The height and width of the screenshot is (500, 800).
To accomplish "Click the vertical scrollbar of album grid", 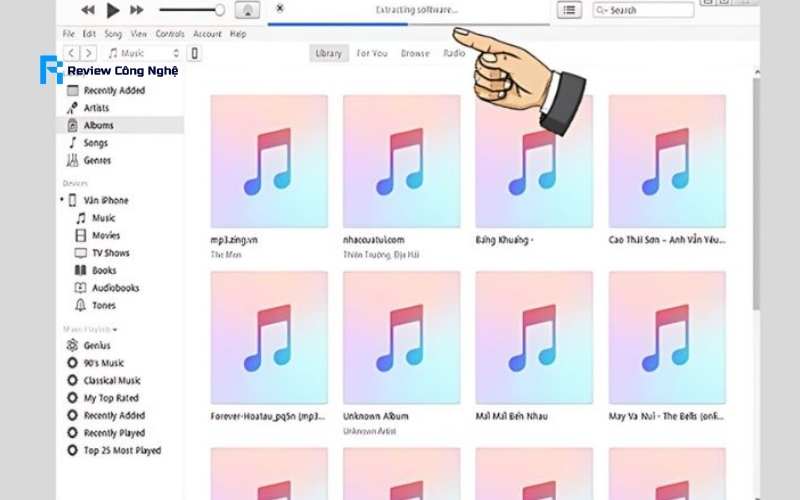I will click(x=756, y=194).
